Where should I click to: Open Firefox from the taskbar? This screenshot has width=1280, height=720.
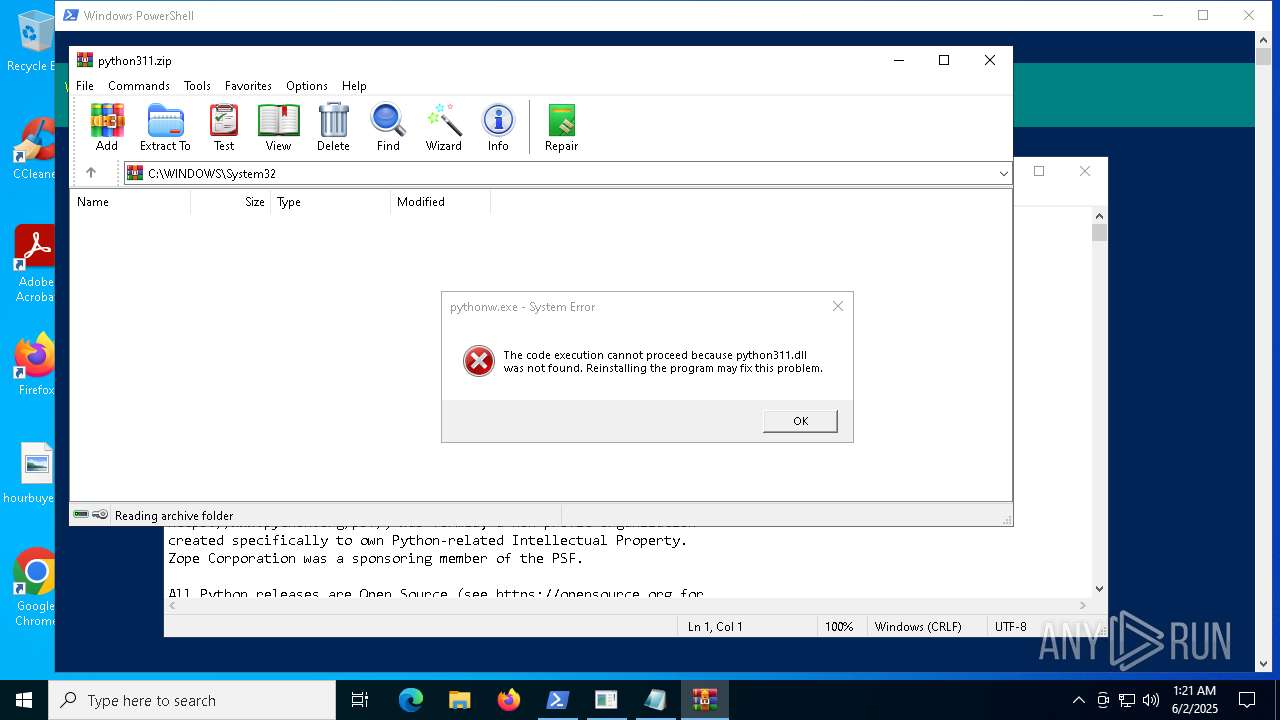[509, 700]
